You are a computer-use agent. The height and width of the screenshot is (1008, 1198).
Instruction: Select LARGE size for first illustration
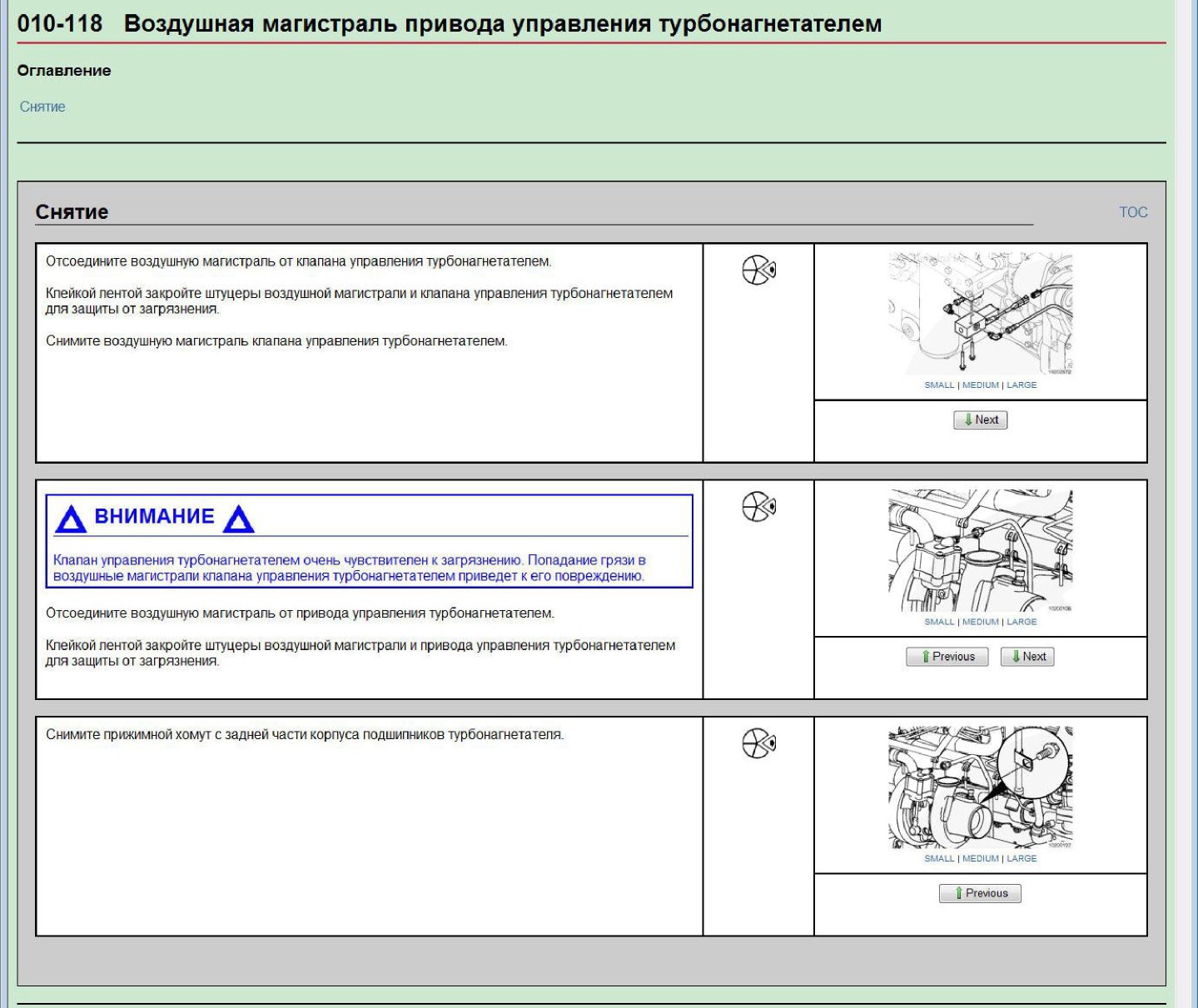tap(1022, 385)
